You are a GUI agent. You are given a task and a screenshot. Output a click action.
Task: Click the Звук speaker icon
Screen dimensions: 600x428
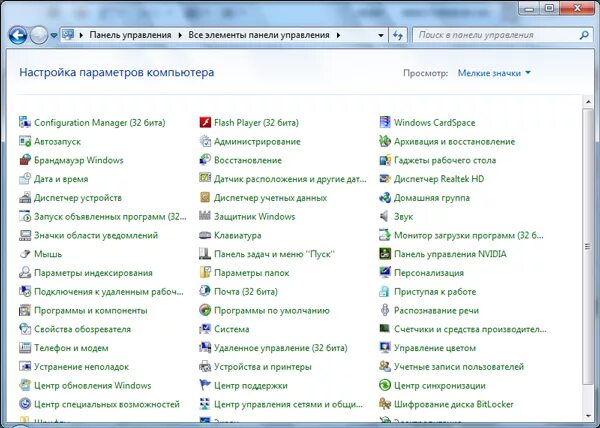click(x=385, y=216)
